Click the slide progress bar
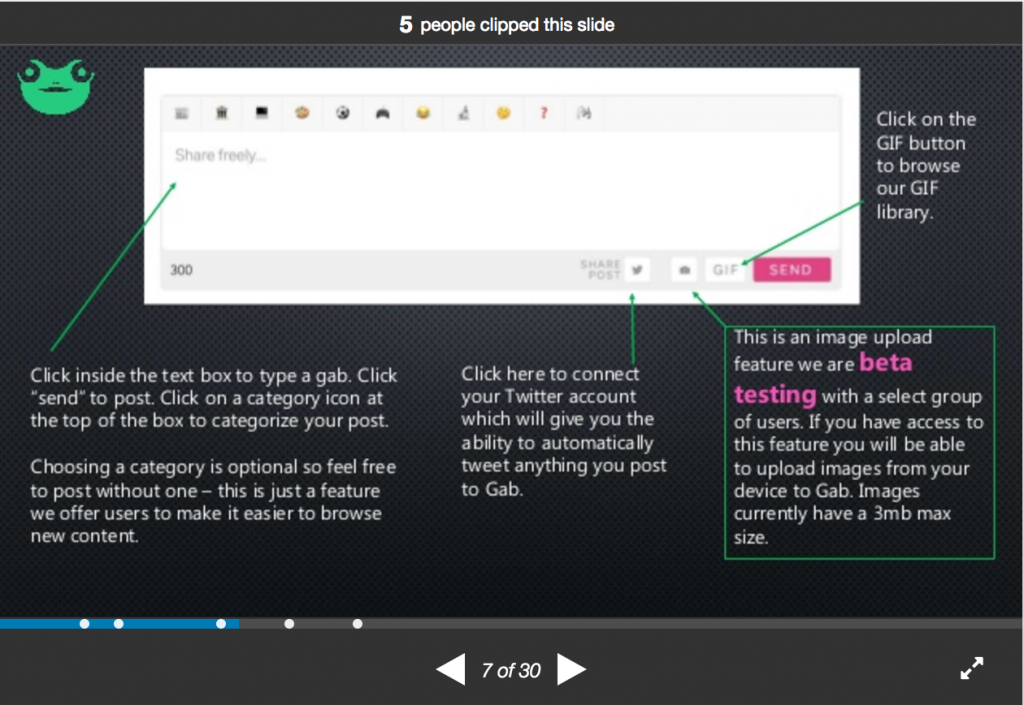 (511, 623)
